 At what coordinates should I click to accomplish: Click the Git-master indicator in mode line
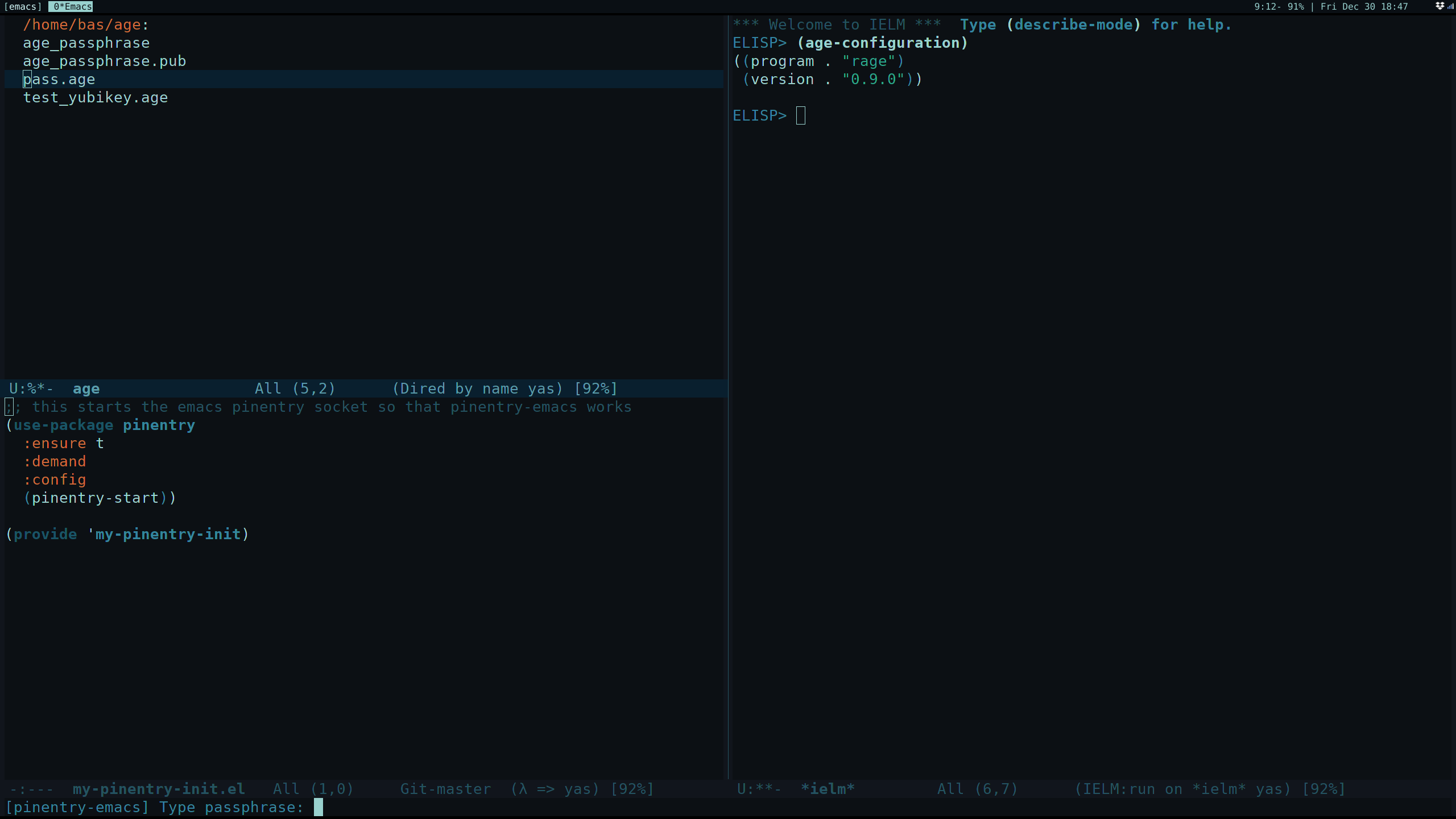tap(445, 789)
